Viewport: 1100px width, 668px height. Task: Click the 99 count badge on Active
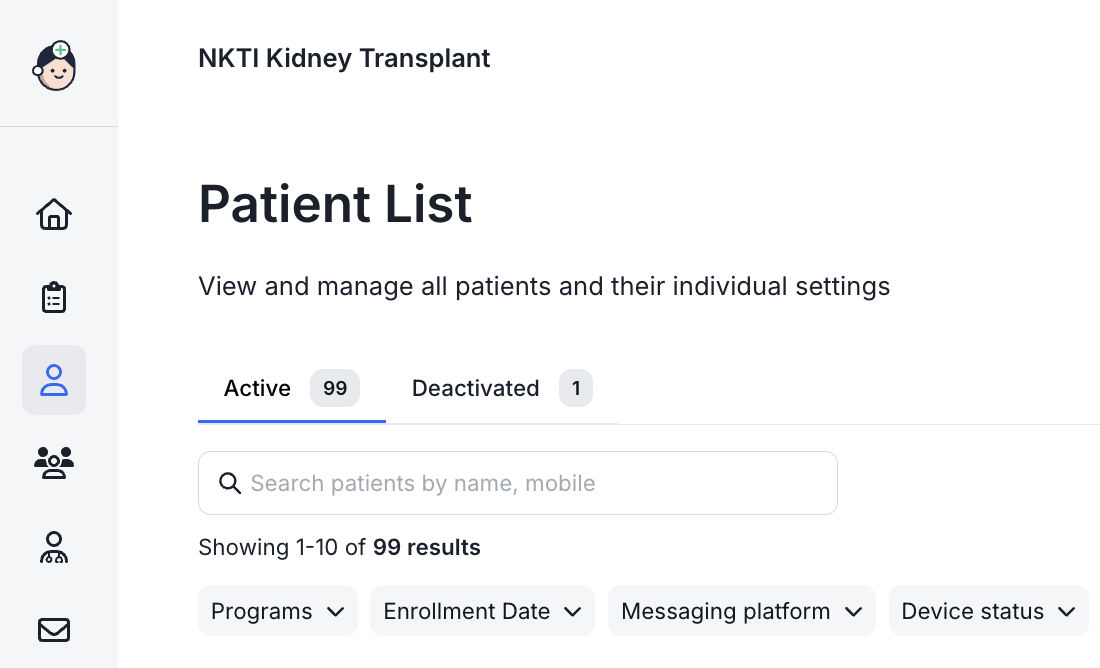335,388
